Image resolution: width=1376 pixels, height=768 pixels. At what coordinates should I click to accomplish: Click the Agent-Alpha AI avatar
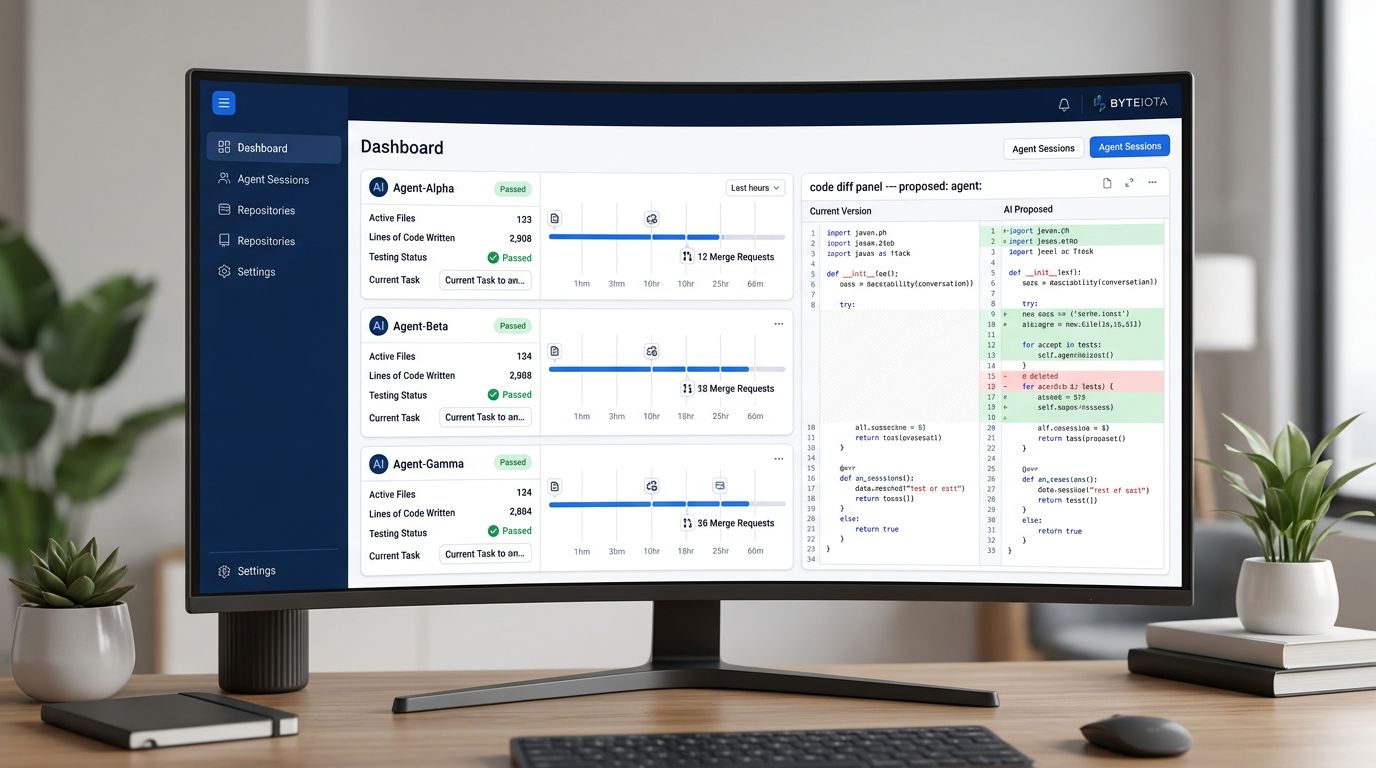pos(378,187)
